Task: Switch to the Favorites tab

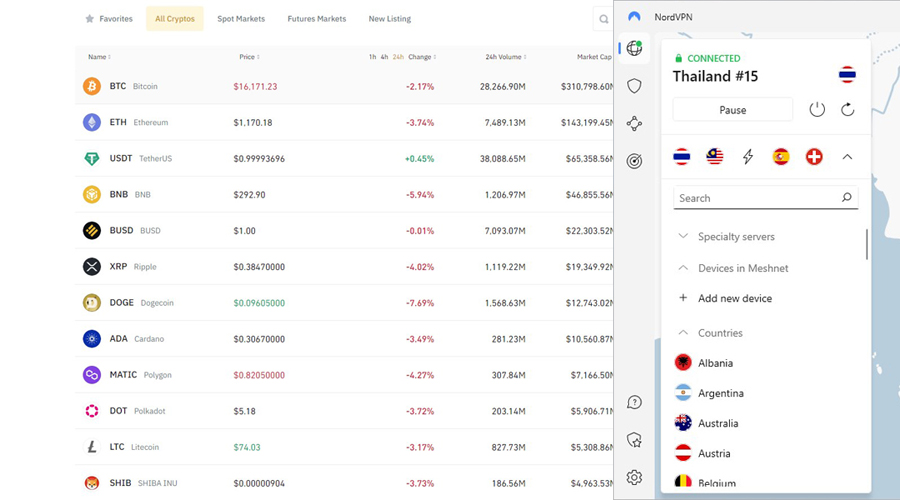Action: 109,19
